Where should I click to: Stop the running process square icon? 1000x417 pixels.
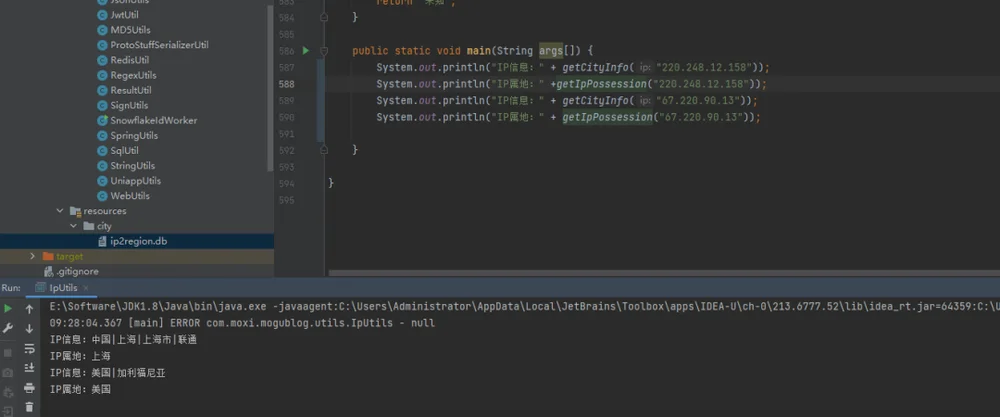click(8, 352)
